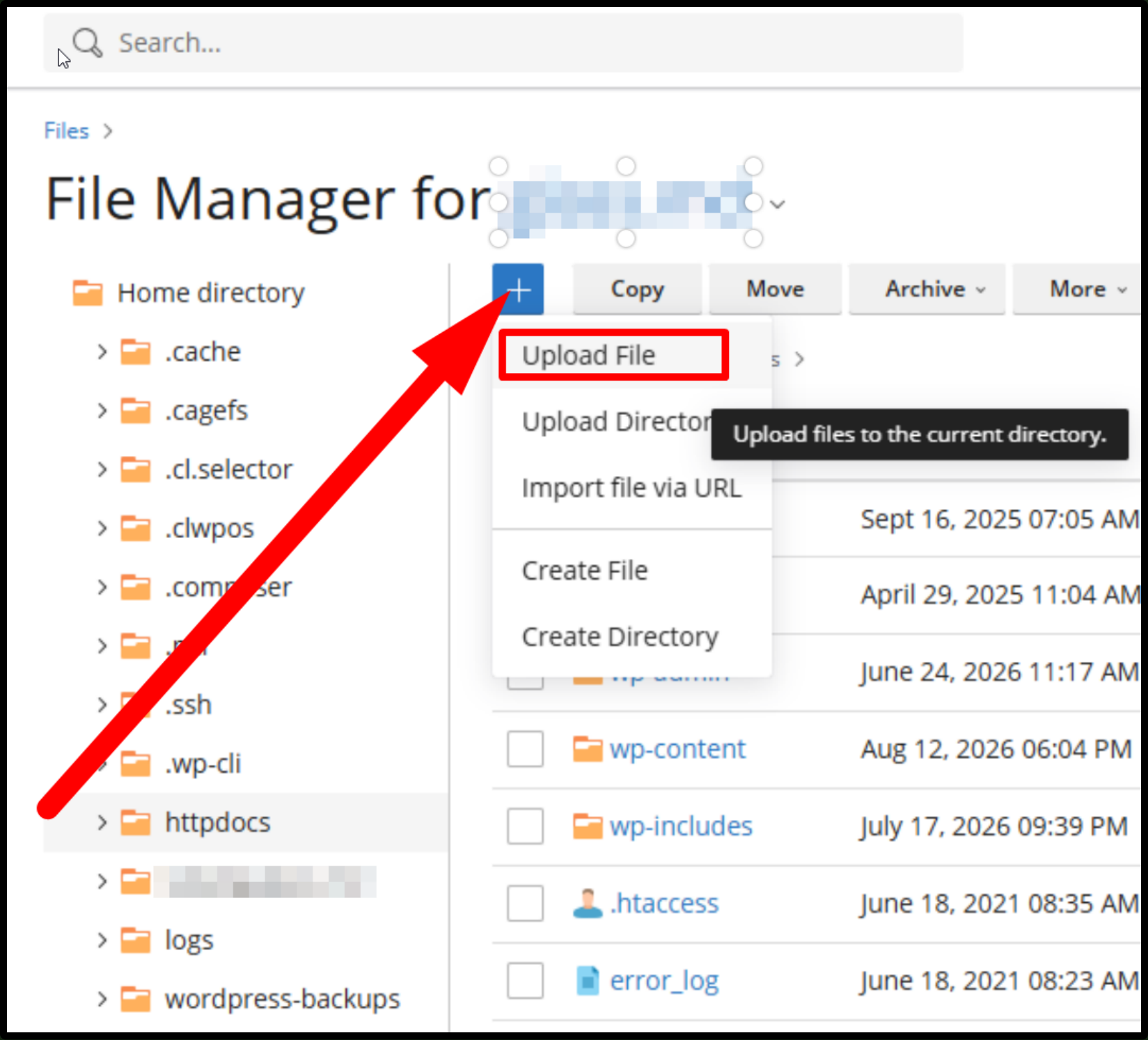Click the logs folder icon
The image size is (1148, 1040).
(x=136, y=940)
